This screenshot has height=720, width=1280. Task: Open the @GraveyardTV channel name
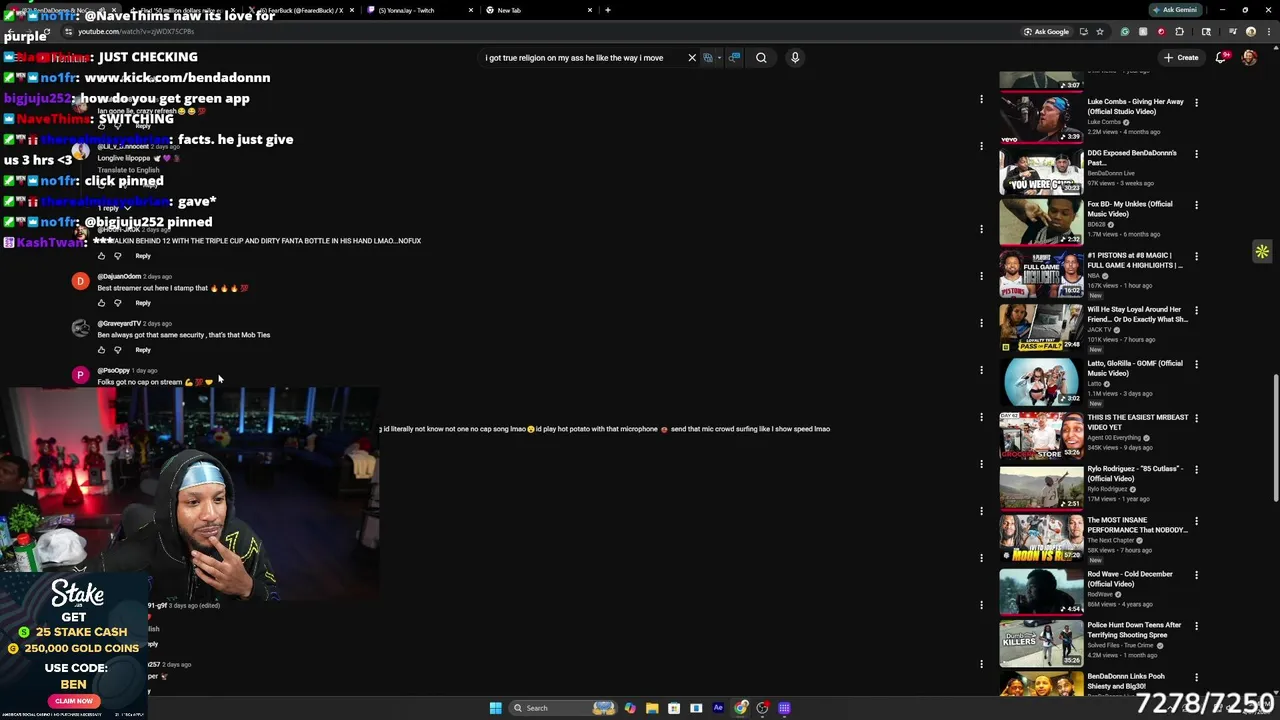119,324
